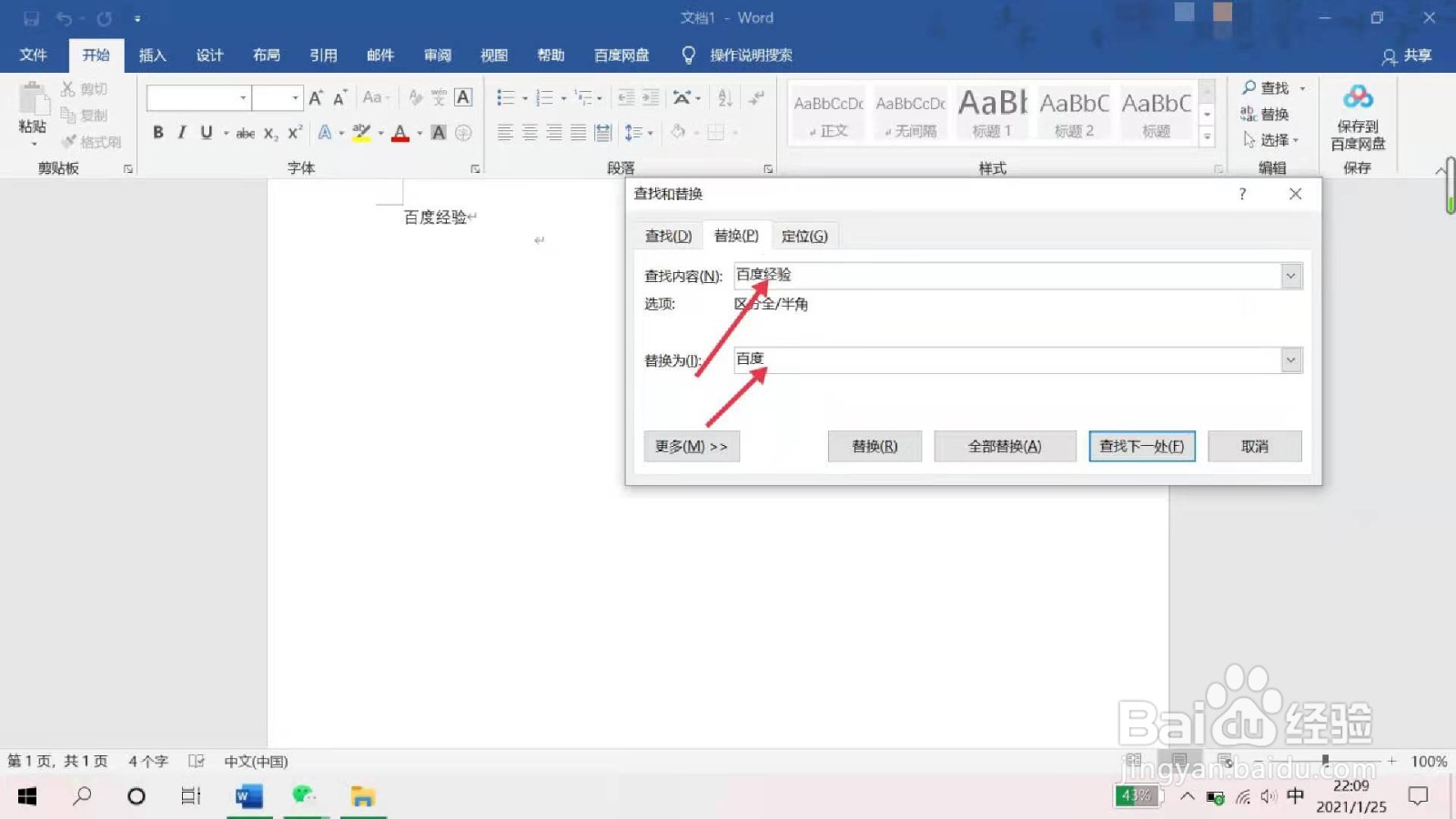Adjust the zoom slider in status bar
The height and width of the screenshot is (819, 1456).
(1325, 760)
